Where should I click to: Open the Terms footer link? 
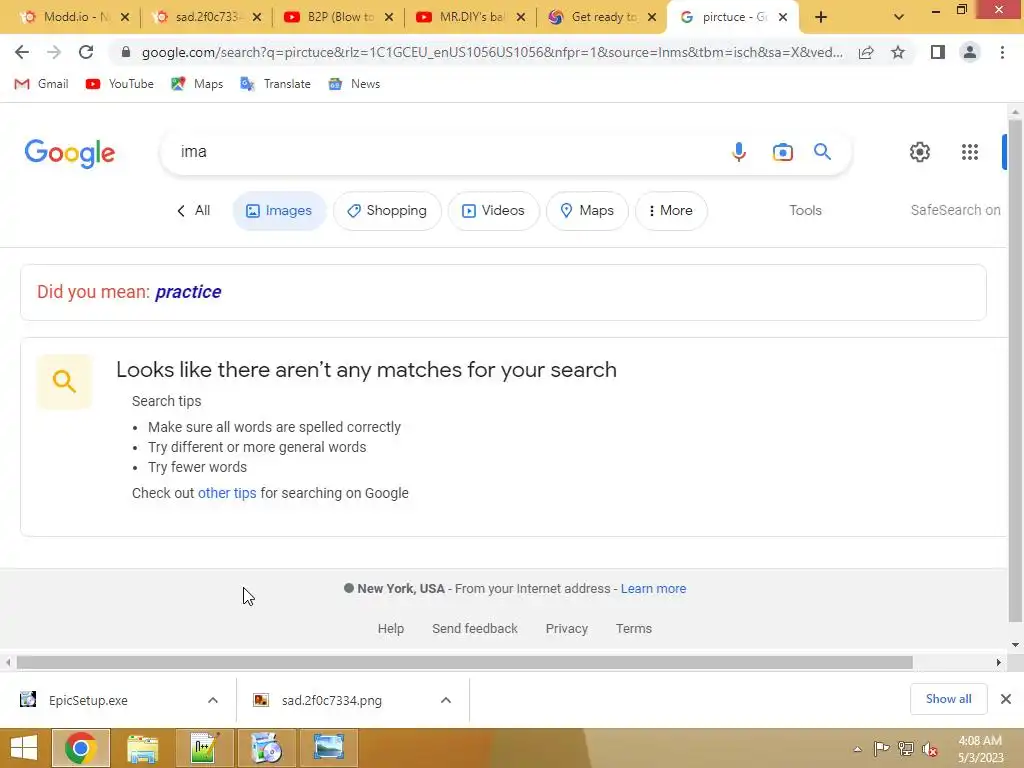(x=633, y=628)
